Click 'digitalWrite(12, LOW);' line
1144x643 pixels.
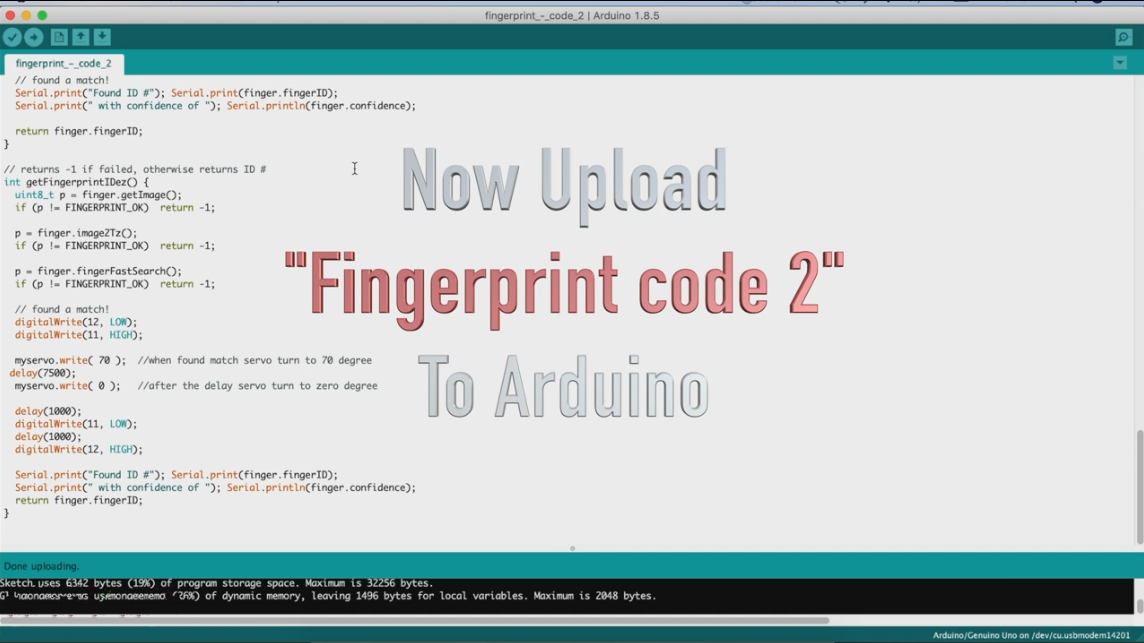coord(76,322)
